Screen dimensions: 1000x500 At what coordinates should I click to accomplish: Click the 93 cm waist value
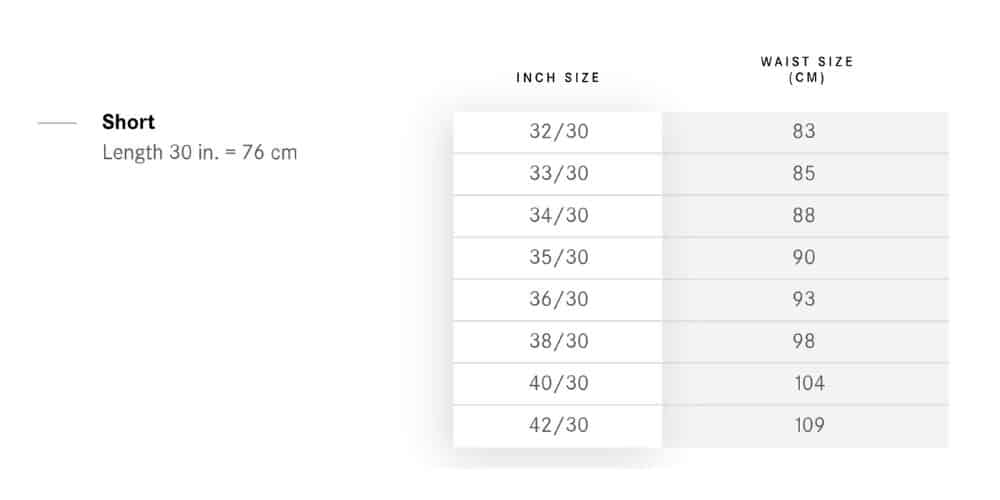[804, 299]
